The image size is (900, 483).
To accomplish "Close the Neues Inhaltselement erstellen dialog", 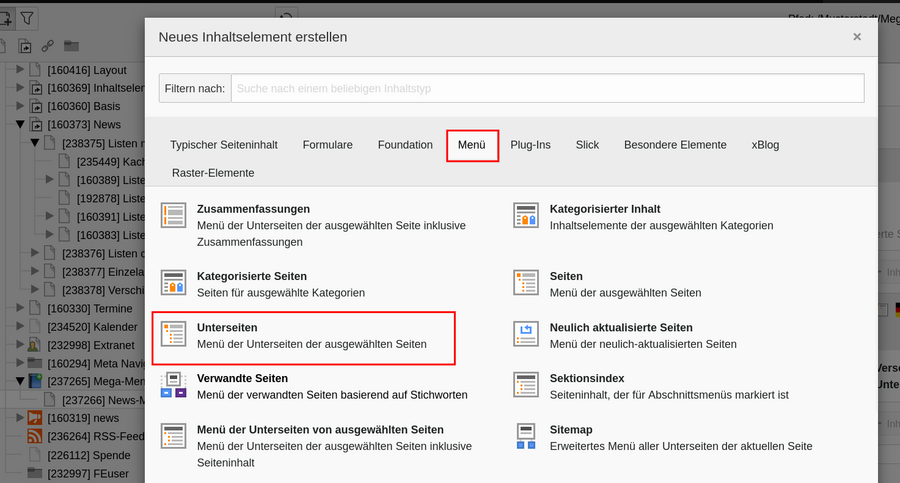I will (x=857, y=37).
